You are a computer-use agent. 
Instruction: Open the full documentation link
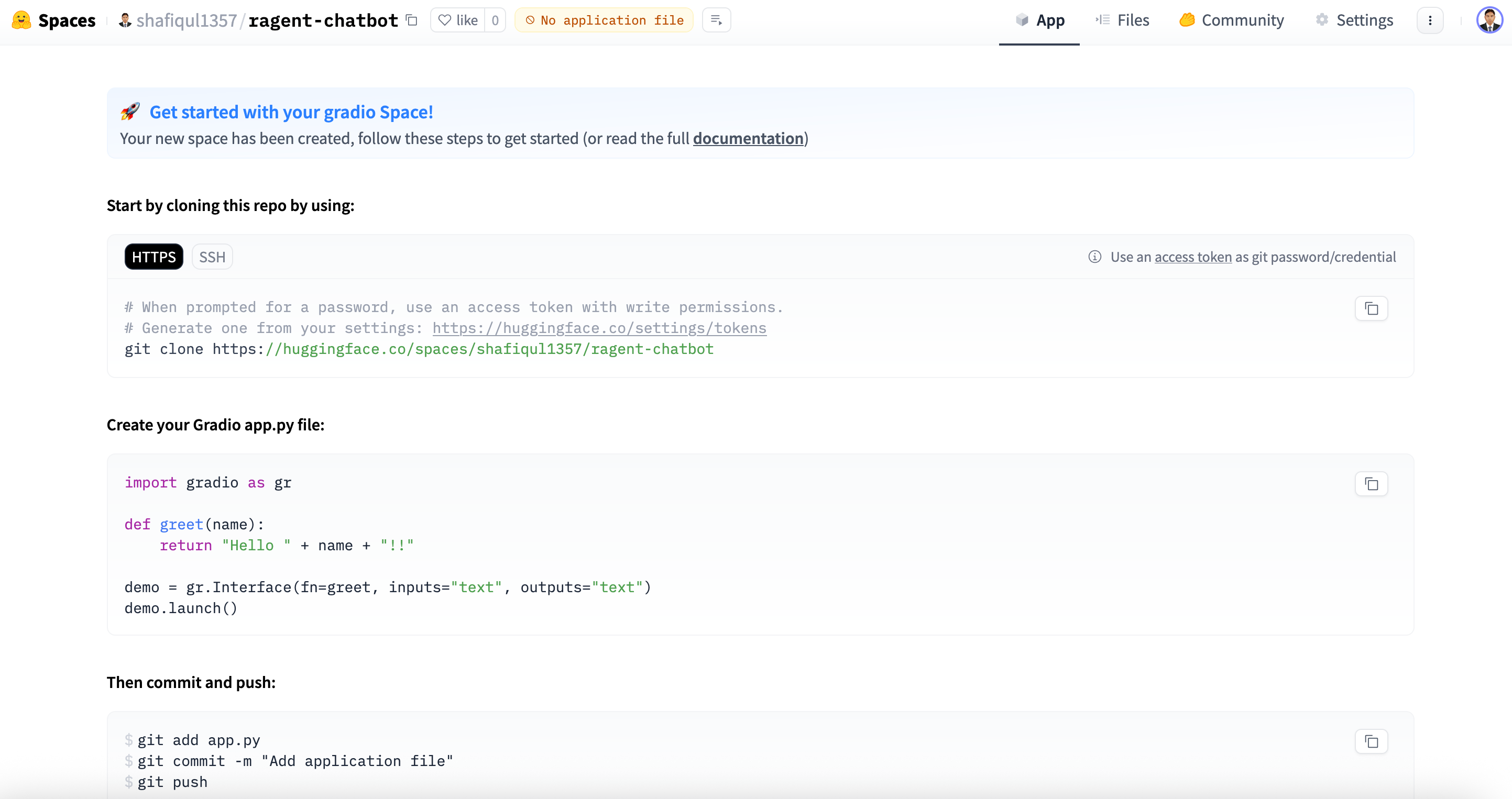click(x=748, y=138)
